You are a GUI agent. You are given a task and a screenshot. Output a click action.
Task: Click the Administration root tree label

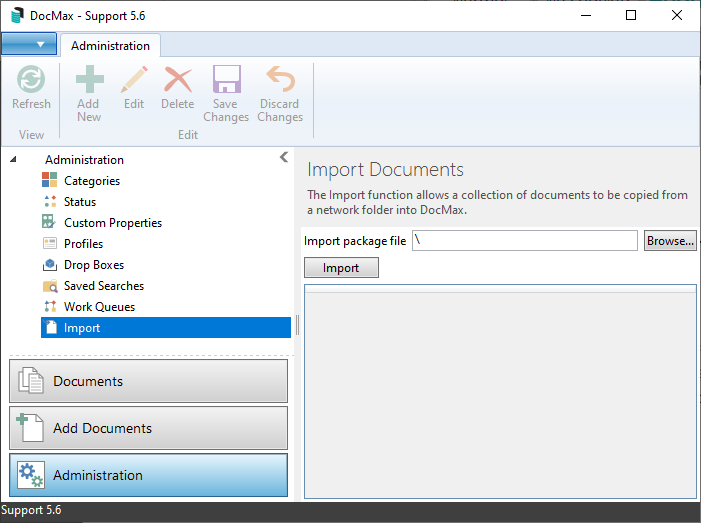point(84,160)
